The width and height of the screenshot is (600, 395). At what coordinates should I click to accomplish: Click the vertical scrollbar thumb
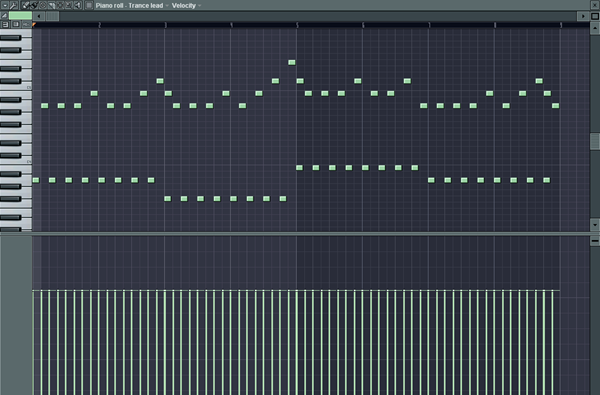pos(595,141)
